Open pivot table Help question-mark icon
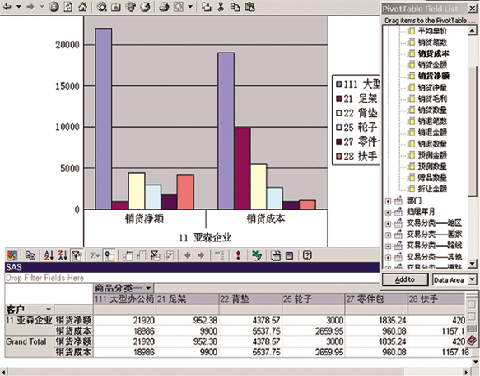 tap(307, 255)
